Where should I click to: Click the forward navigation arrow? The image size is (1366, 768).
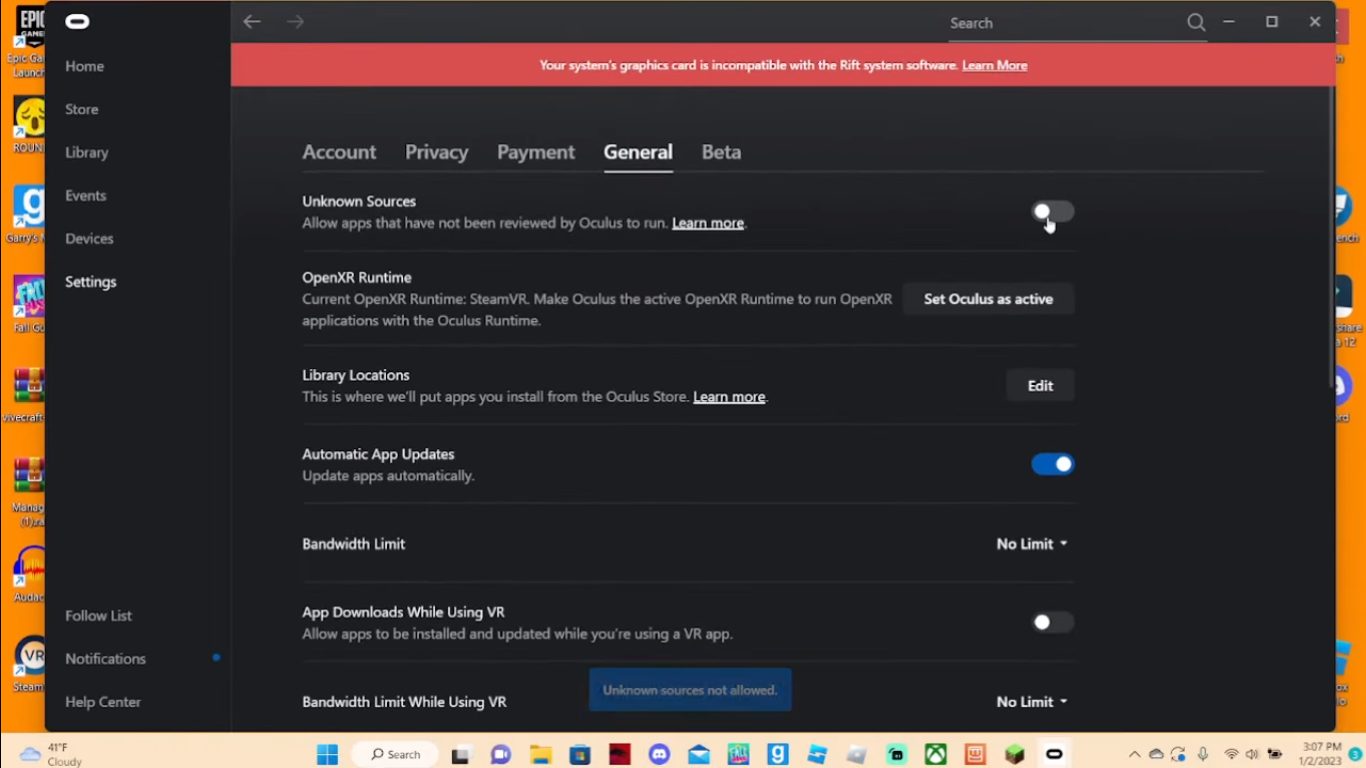click(x=295, y=22)
